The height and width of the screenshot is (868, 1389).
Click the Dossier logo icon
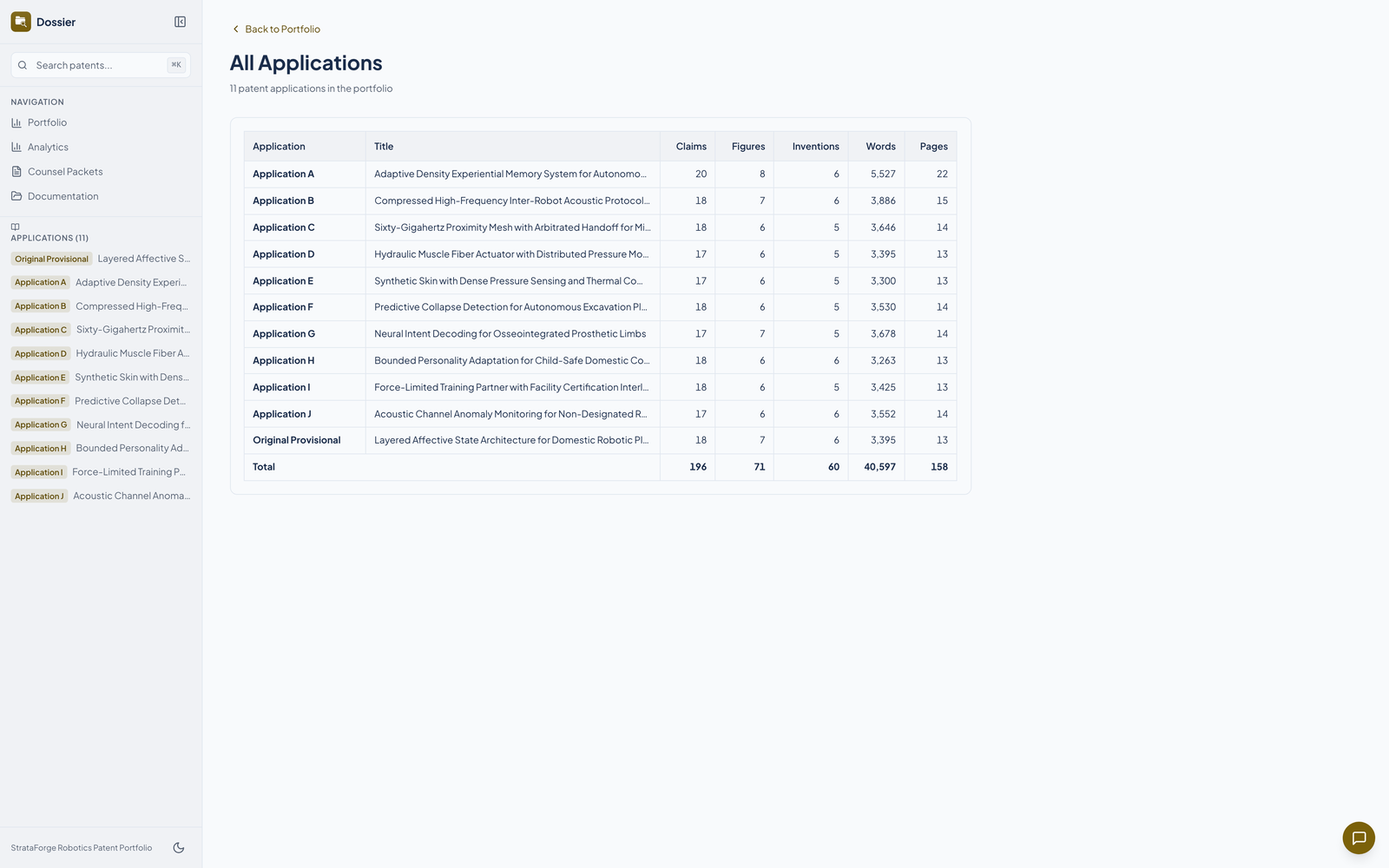click(21, 22)
